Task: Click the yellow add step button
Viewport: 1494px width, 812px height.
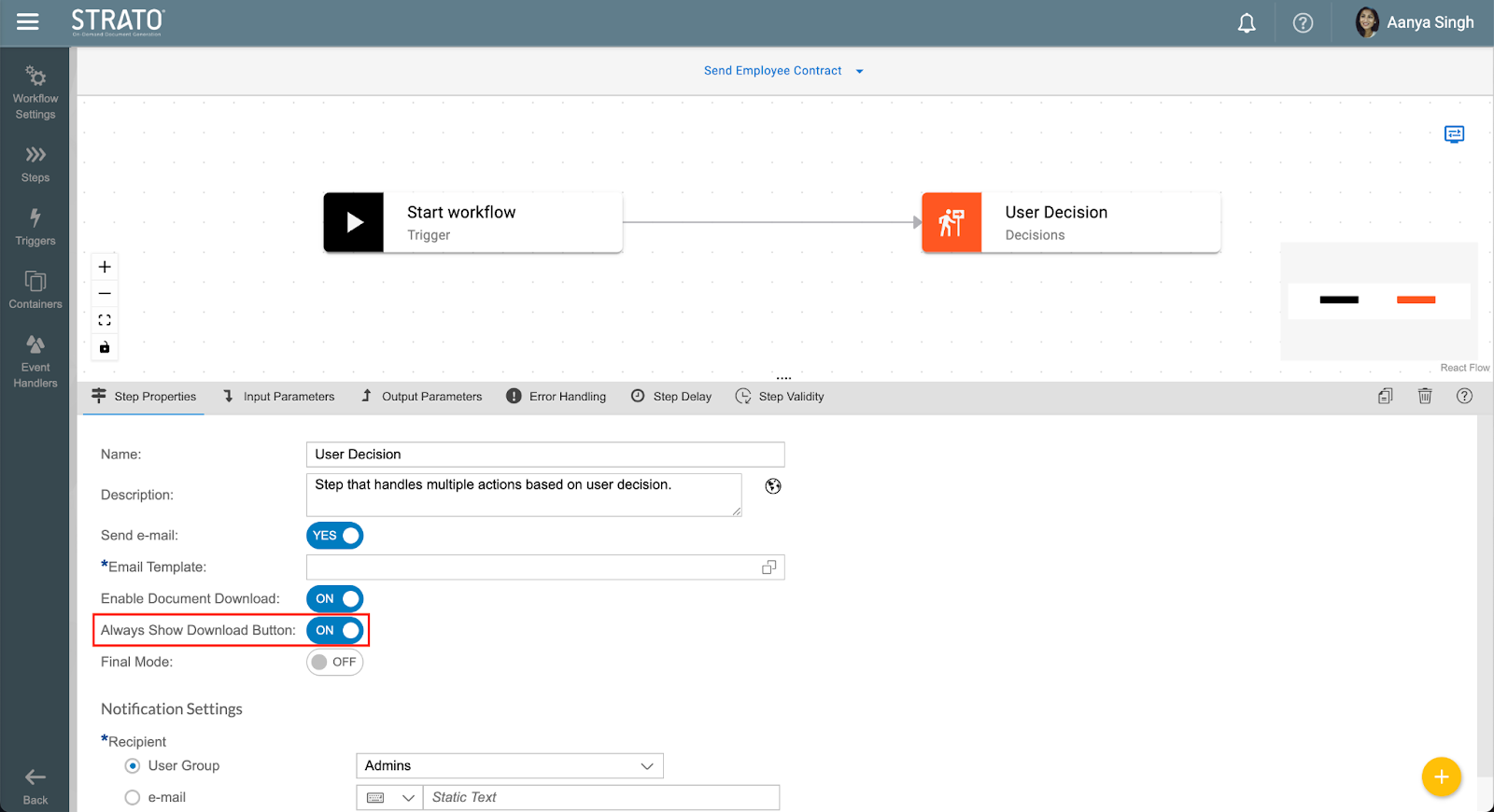Action: point(1441,777)
